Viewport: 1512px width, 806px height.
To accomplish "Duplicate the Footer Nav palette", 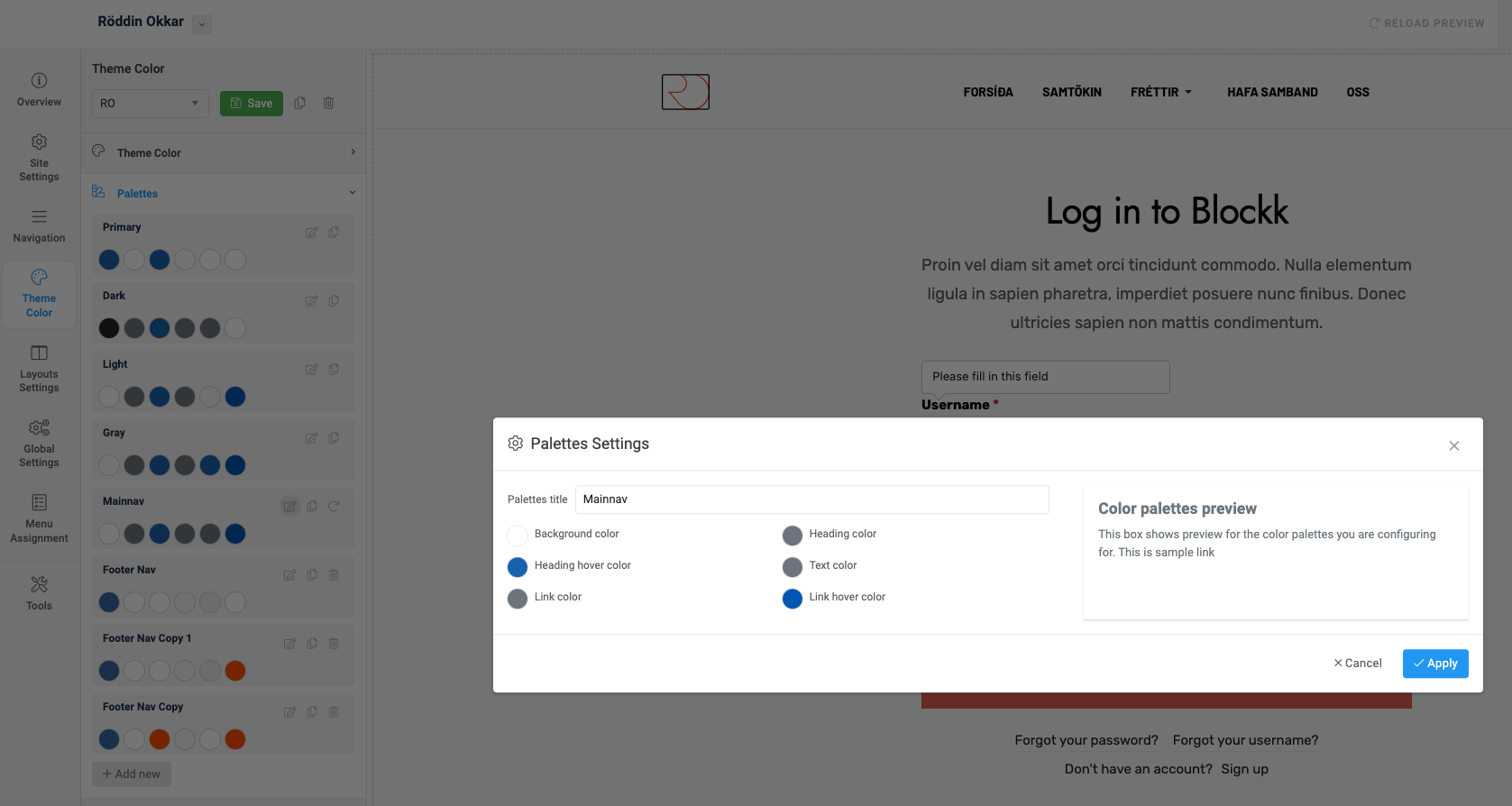I will click(x=312, y=575).
